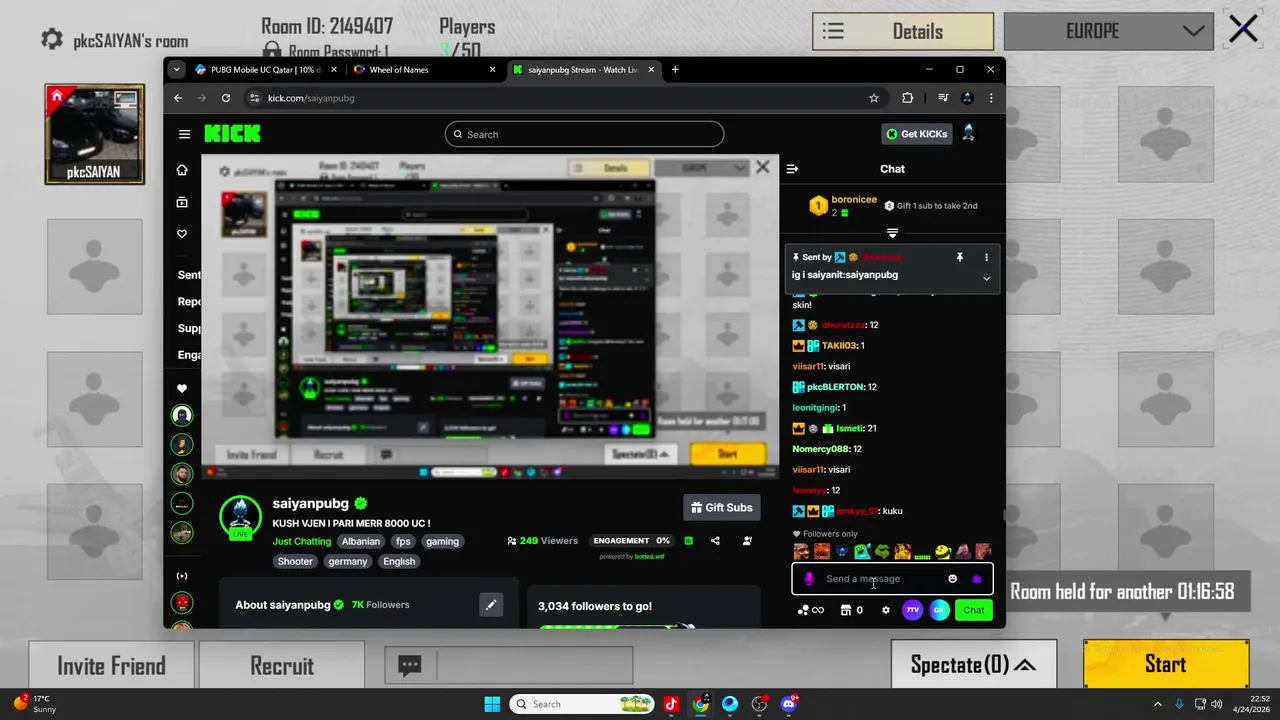This screenshot has width=1280, height=720.
Task: Open the EUROPE server dropdown in game
Action: click(1107, 31)
